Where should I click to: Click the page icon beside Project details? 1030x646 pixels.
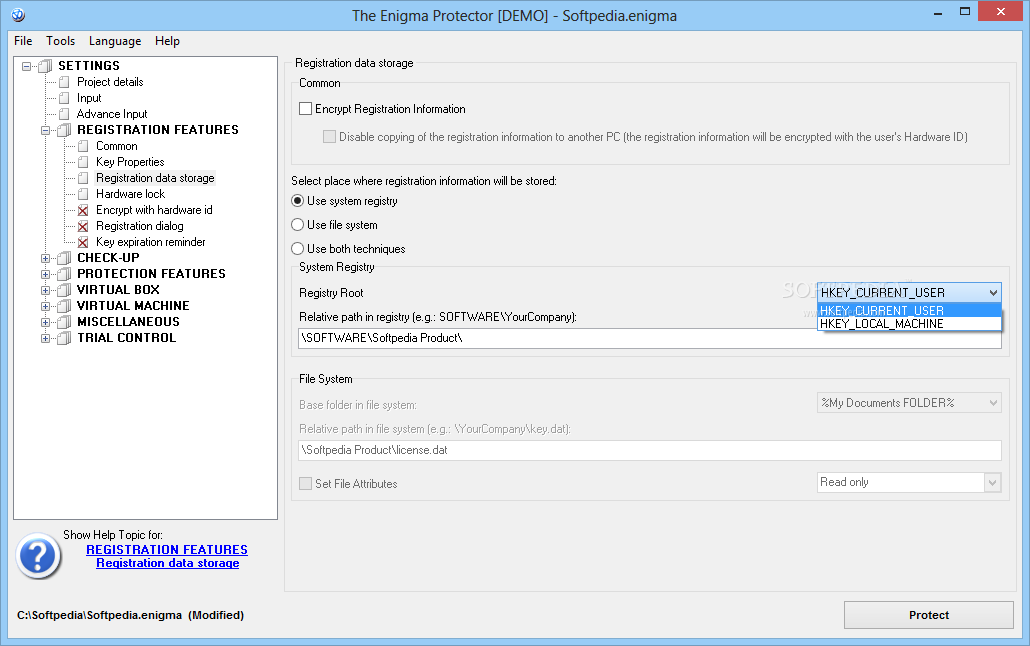coord(64,82)
